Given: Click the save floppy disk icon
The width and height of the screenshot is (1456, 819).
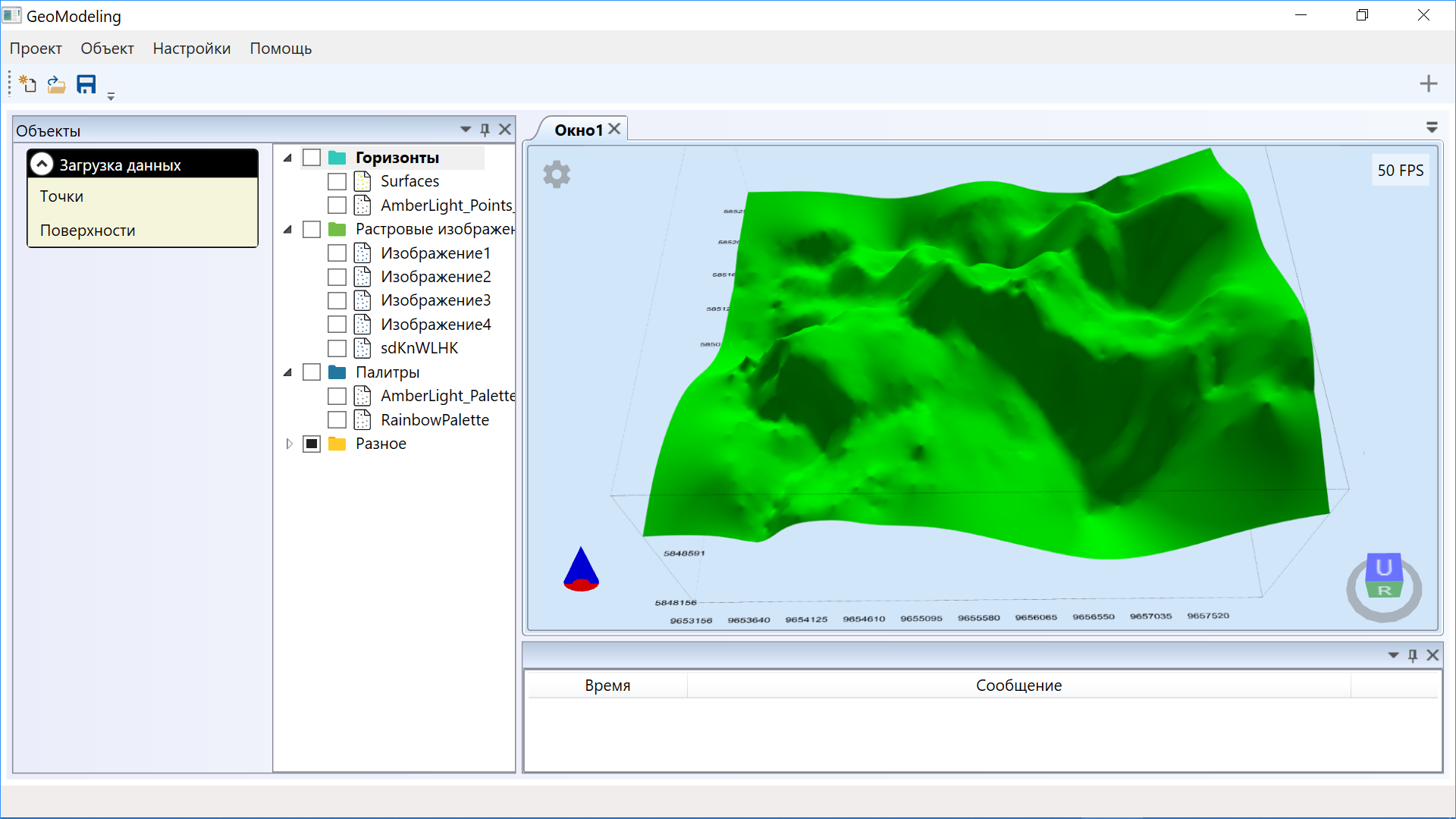Looking at the screenshot, I should [x=86, y=84].
